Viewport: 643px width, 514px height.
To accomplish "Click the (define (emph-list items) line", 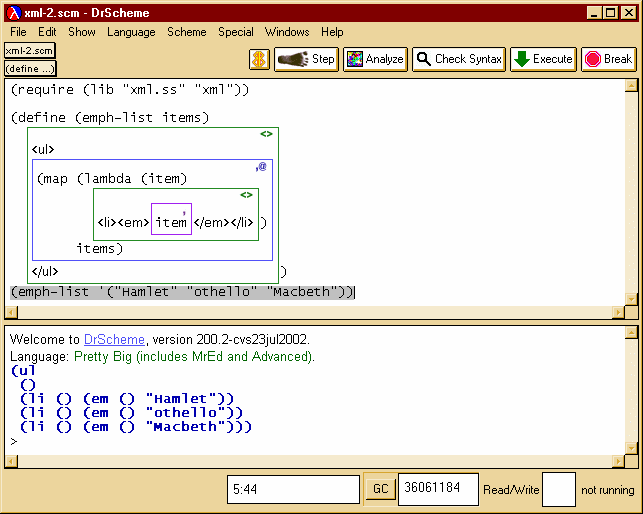I will [110, 118].
